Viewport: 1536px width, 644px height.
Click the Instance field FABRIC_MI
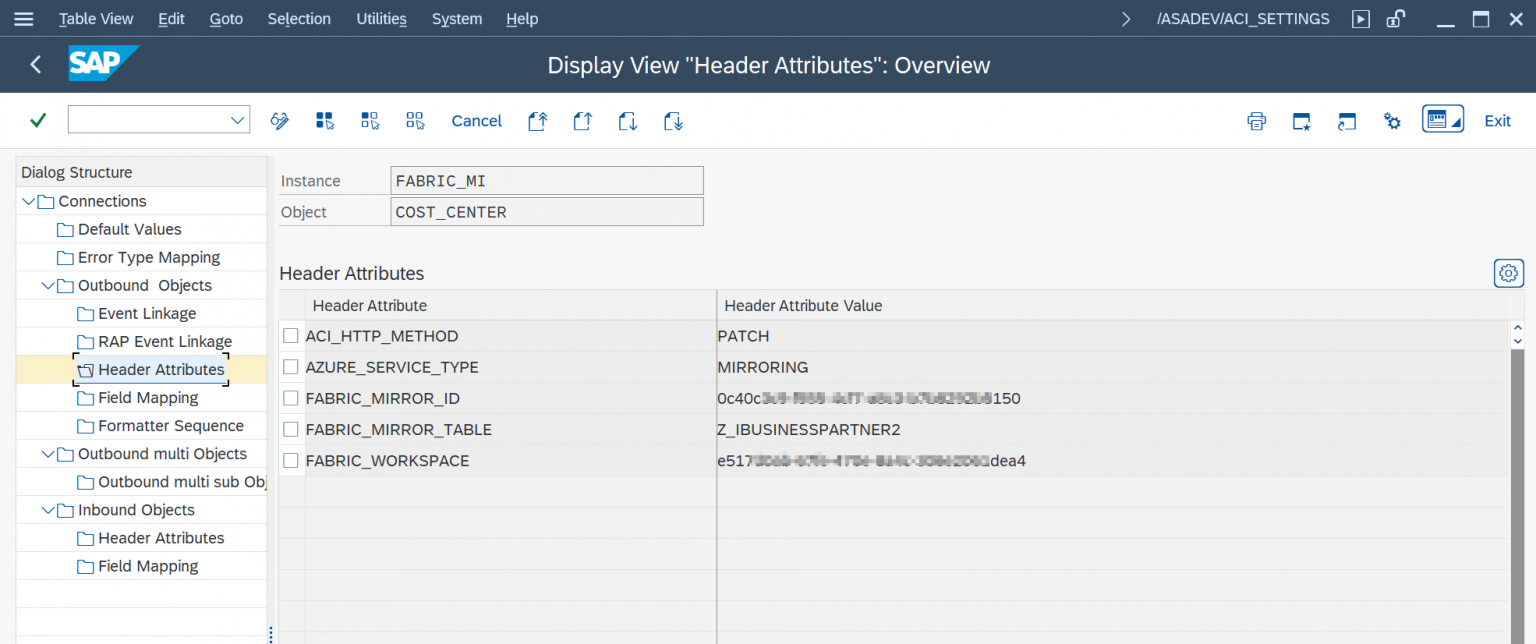pos(547,181)
